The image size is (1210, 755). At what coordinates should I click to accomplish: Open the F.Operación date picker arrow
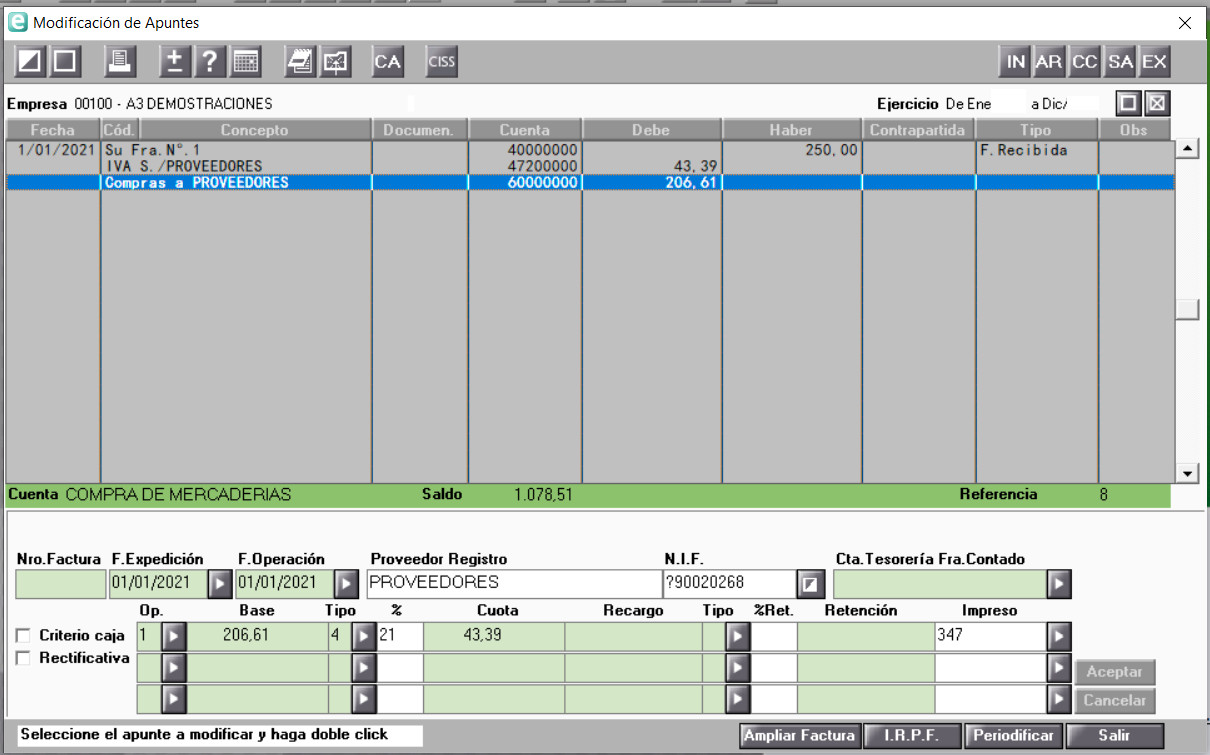point(345,583)
